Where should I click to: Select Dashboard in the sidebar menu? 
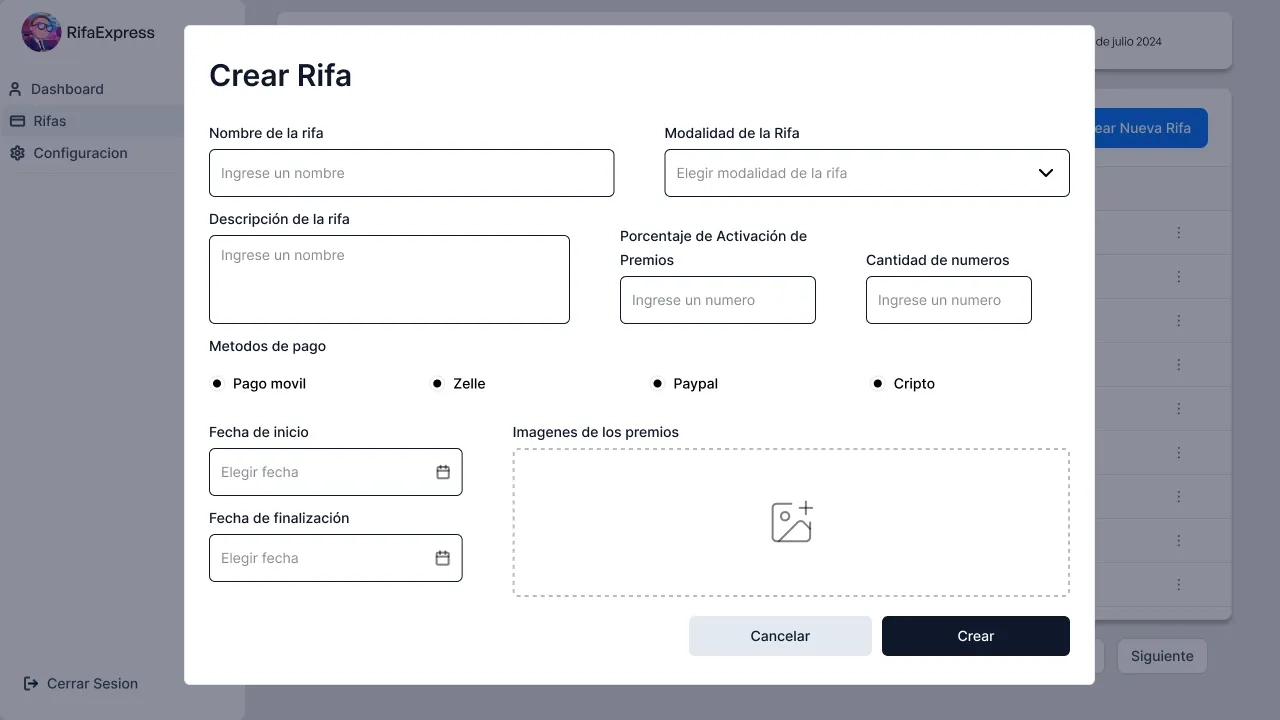[67, 89]
